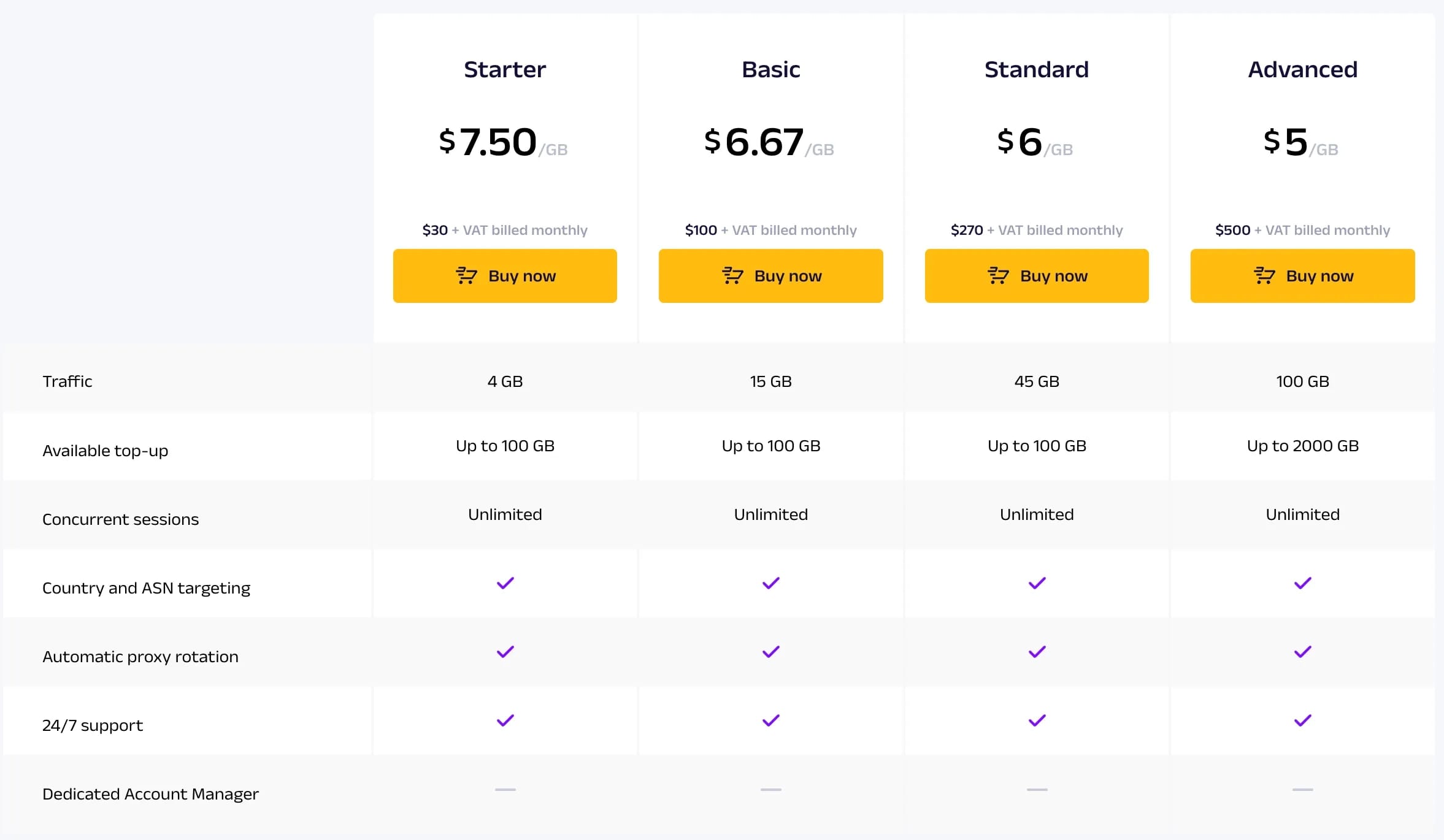
Task: Click Advanced's 24/7 support checkmark
Action: pyautogui.click(x=1302, y=720)
